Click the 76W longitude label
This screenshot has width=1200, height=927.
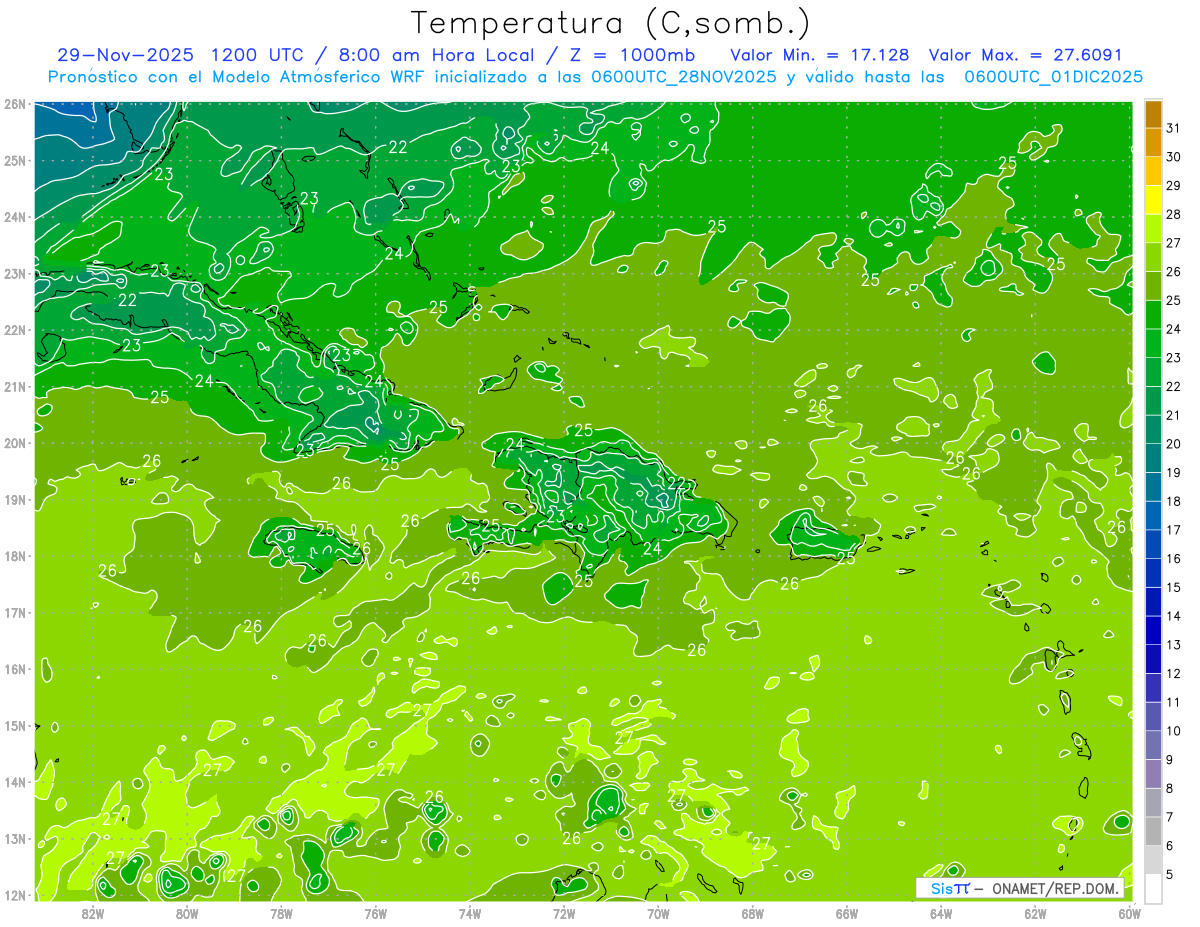pos(375,914)
